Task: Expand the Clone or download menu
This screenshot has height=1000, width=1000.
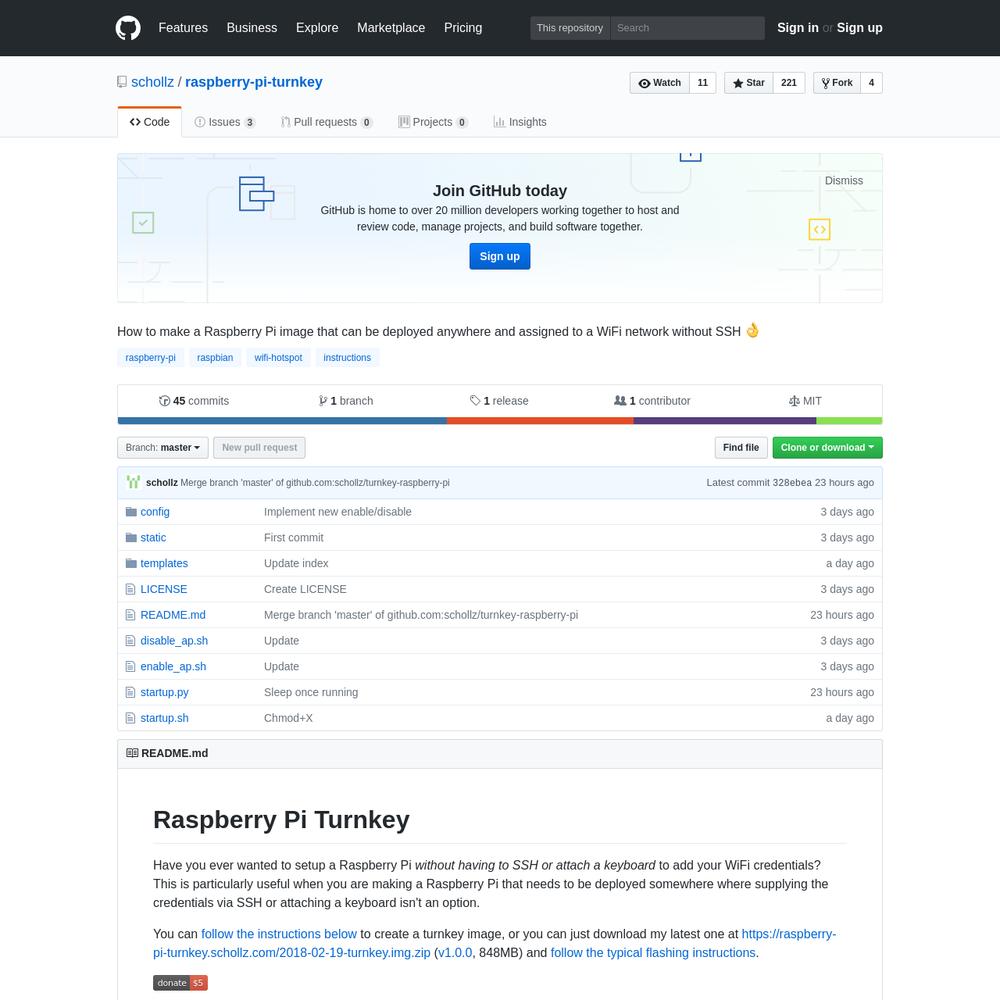Action: (x=827, y=448)
